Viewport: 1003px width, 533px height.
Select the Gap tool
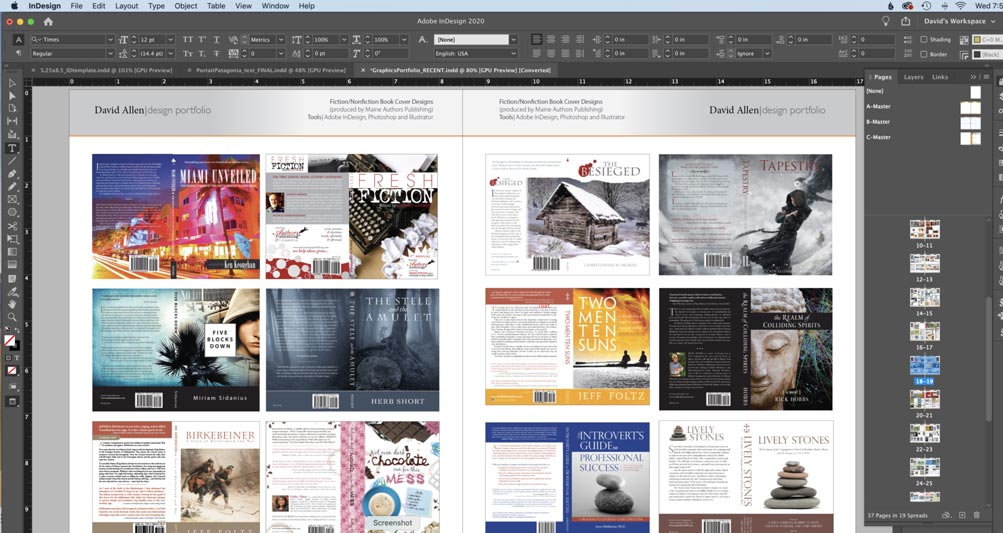12,122
